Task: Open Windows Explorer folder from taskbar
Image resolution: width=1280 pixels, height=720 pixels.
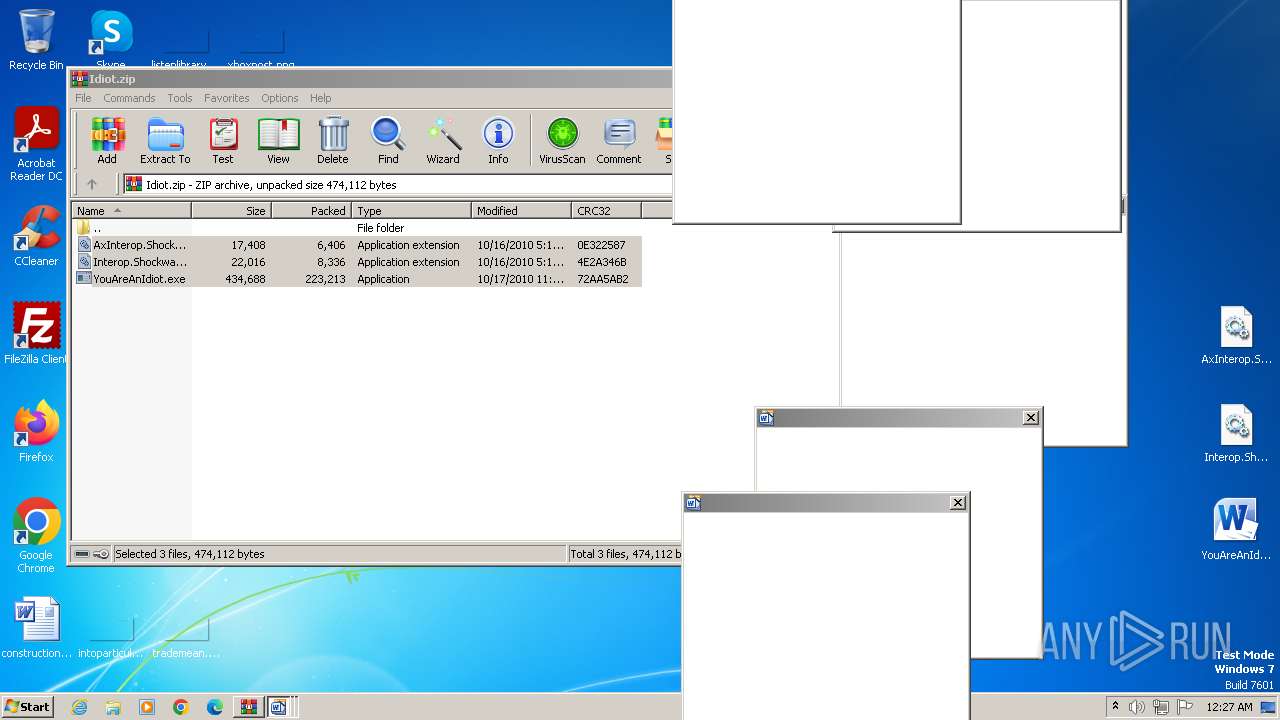Action: (x=113, y=707)
